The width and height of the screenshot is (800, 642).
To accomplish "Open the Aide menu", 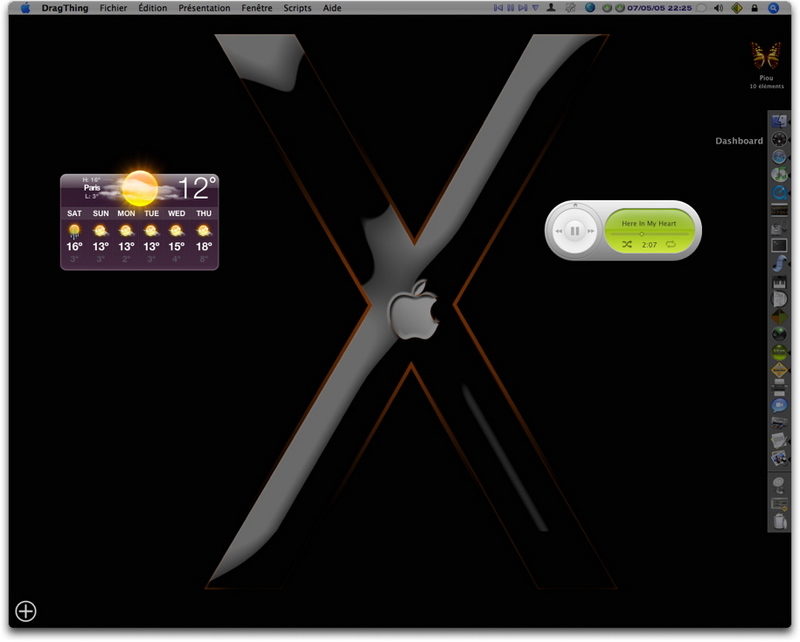I will pyautogui.click(x=332, y=8).
